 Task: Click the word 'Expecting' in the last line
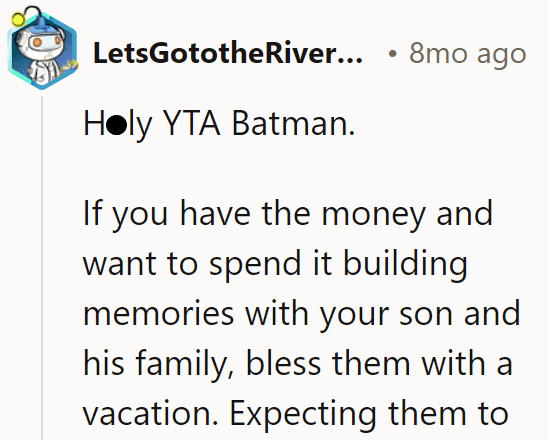pos(303,416)
